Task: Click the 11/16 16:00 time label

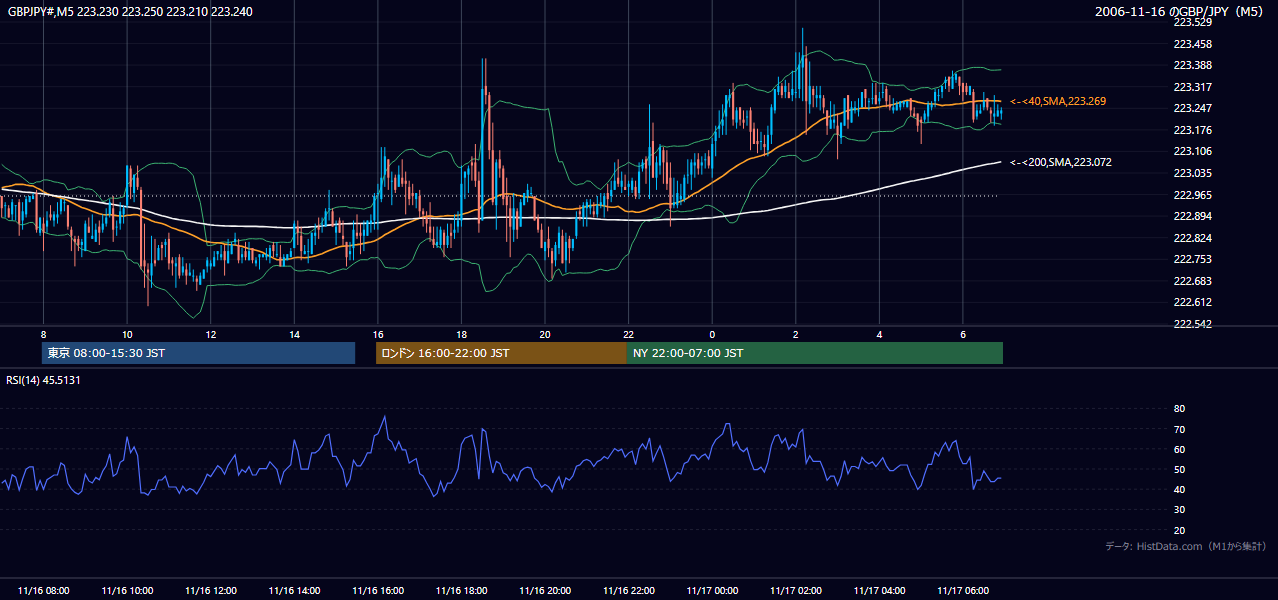Action: click(x=378, y=591)
